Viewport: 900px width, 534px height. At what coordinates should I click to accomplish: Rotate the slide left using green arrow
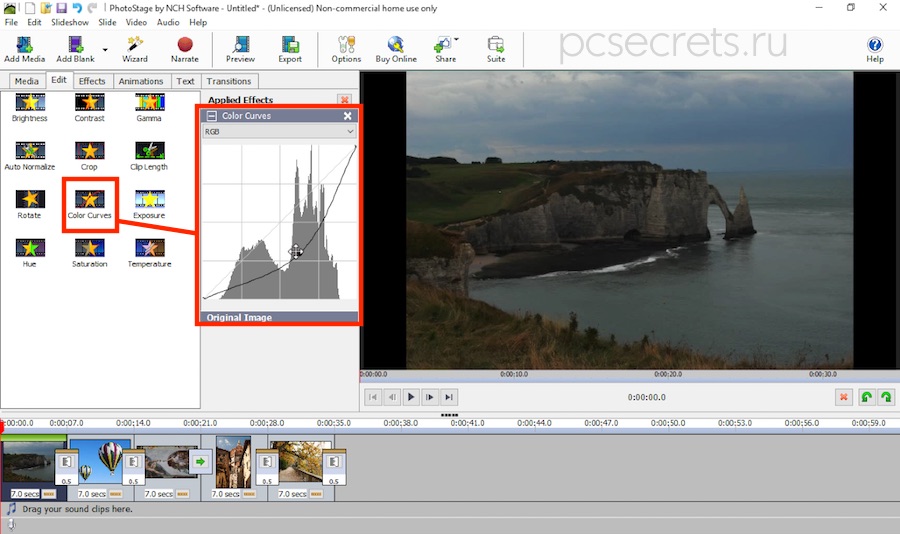(x=867, y=397)
